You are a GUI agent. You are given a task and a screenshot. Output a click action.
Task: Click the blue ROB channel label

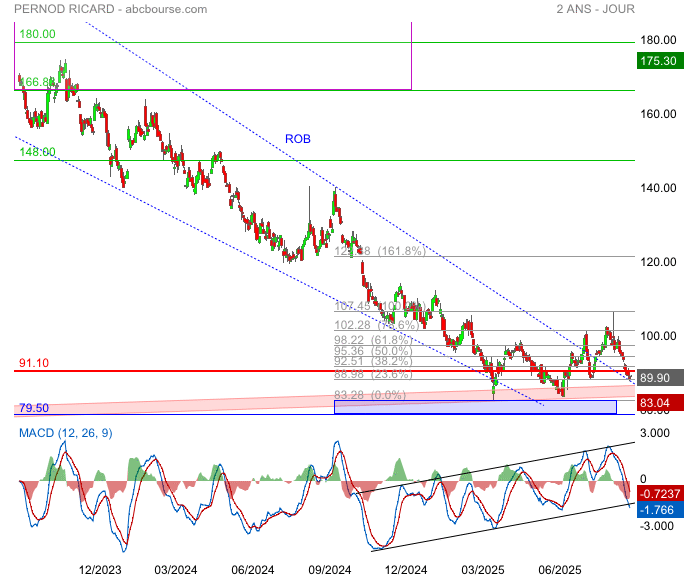point(298,139)
